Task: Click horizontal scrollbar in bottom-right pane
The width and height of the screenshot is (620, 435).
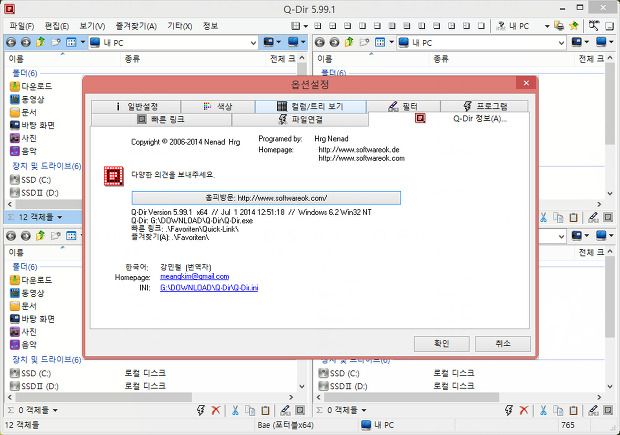Action: pos(411,397)
